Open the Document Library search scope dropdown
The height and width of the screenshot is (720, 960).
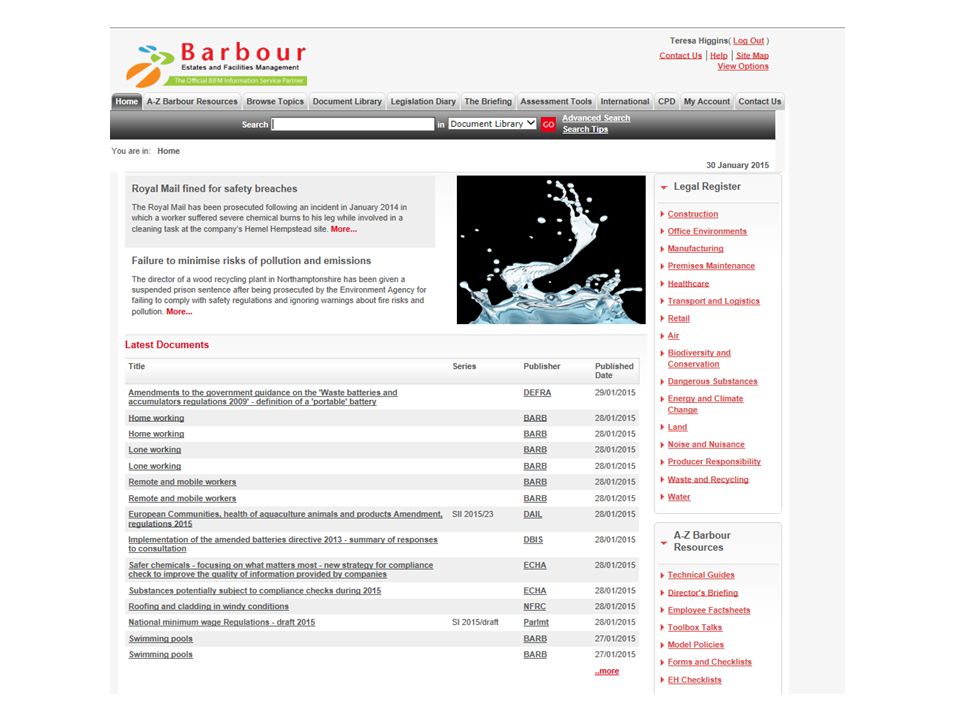coord(492,124)
